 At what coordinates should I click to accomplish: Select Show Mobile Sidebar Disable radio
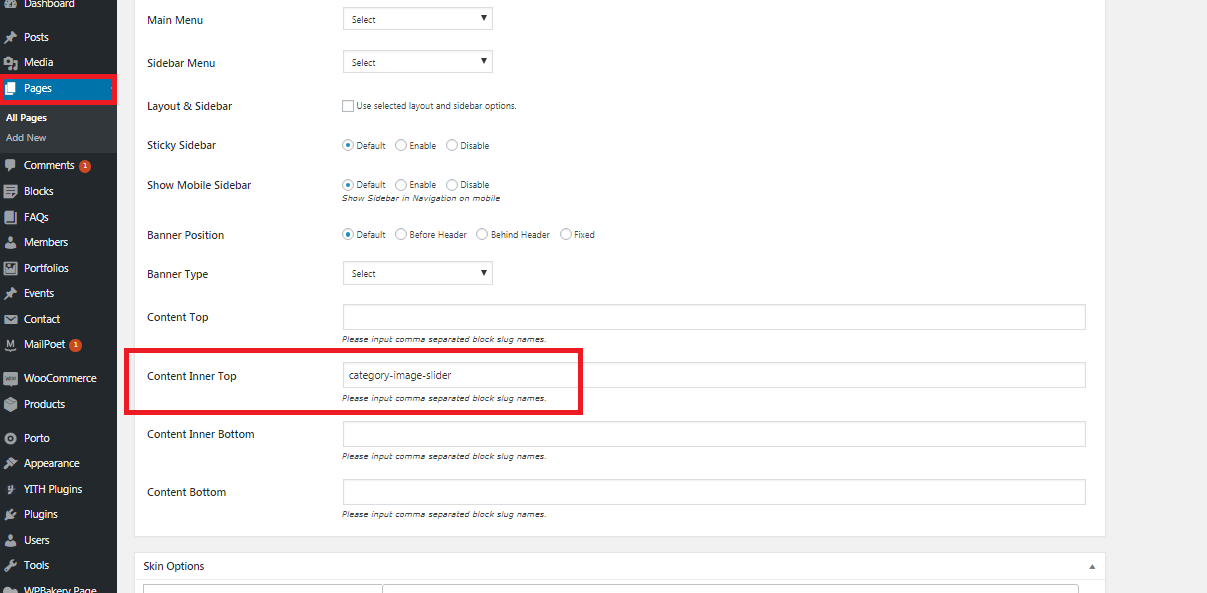click(x=452, y=184)
